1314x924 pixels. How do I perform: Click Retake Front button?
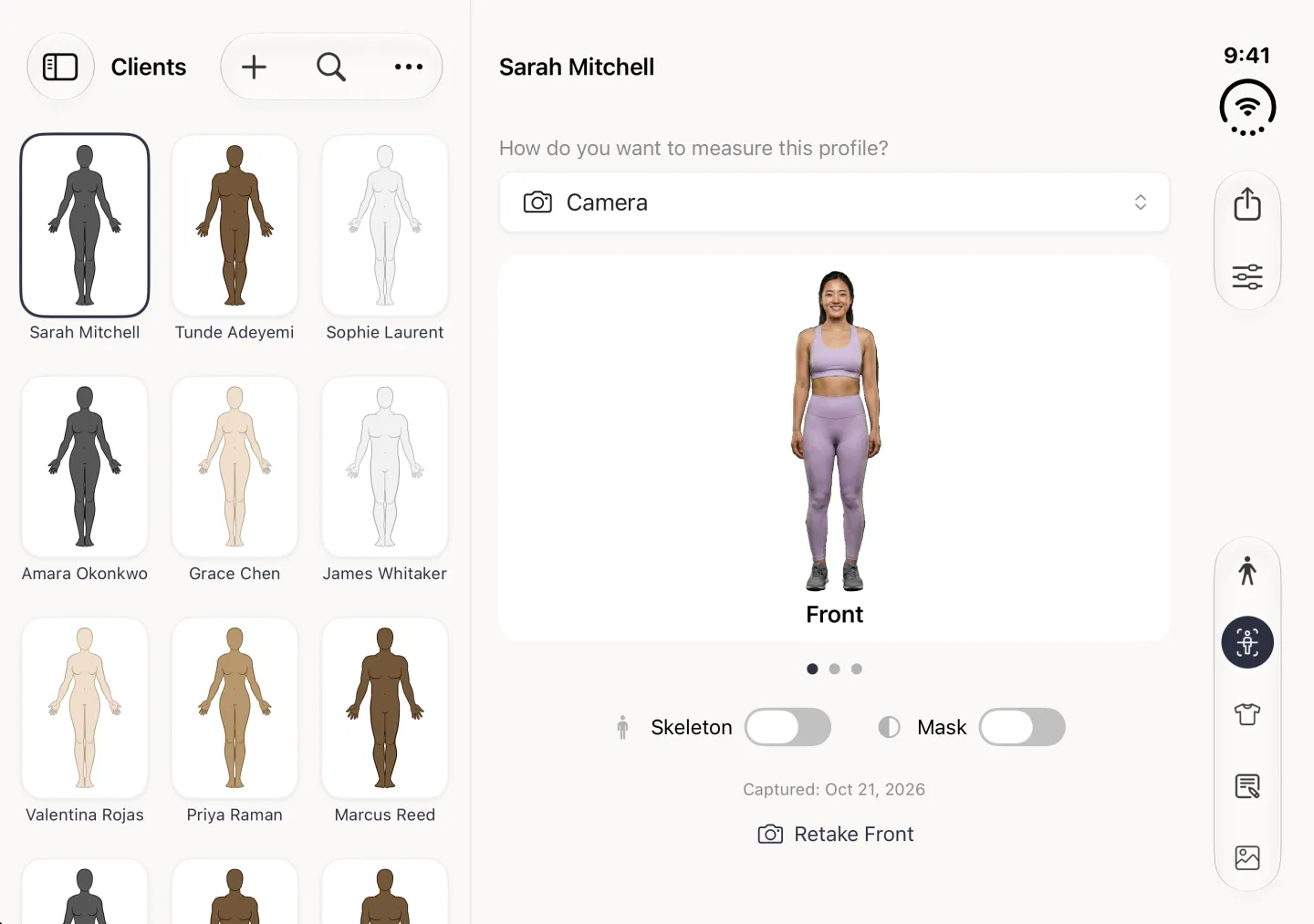pos(835,834)
